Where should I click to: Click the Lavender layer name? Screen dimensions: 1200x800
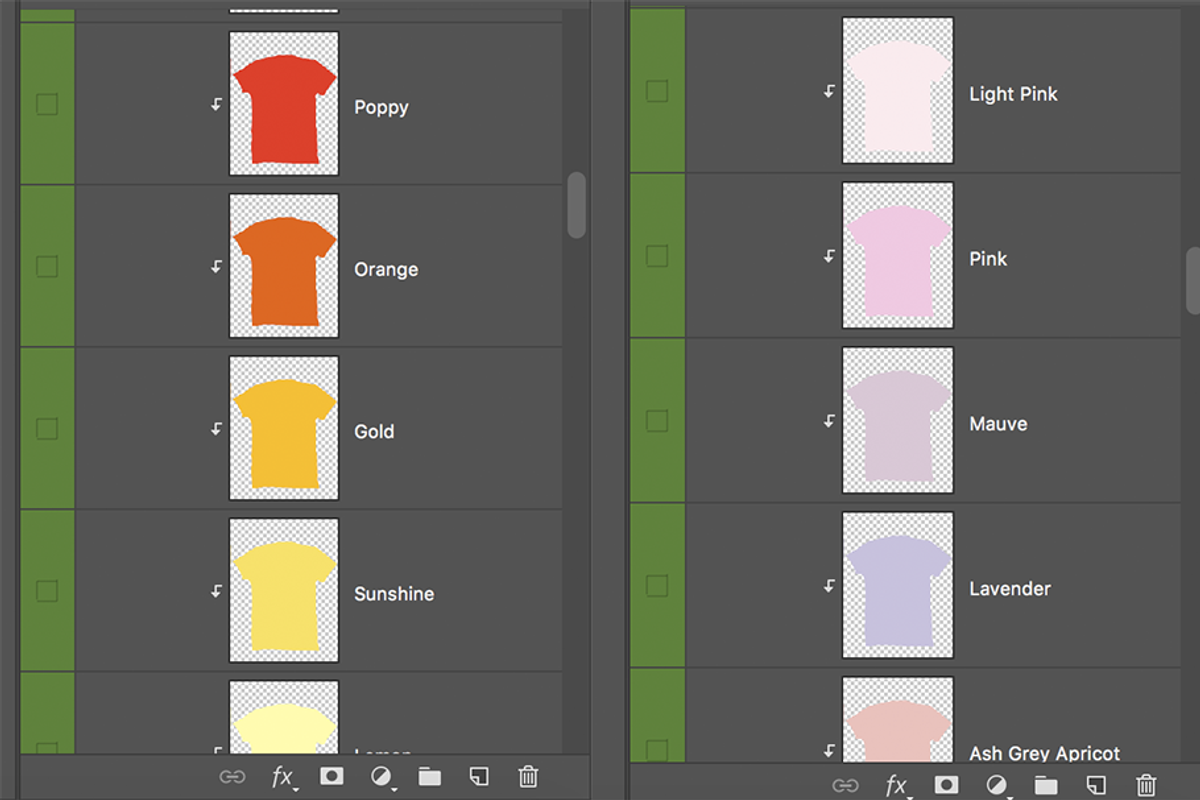point(1010,589)
